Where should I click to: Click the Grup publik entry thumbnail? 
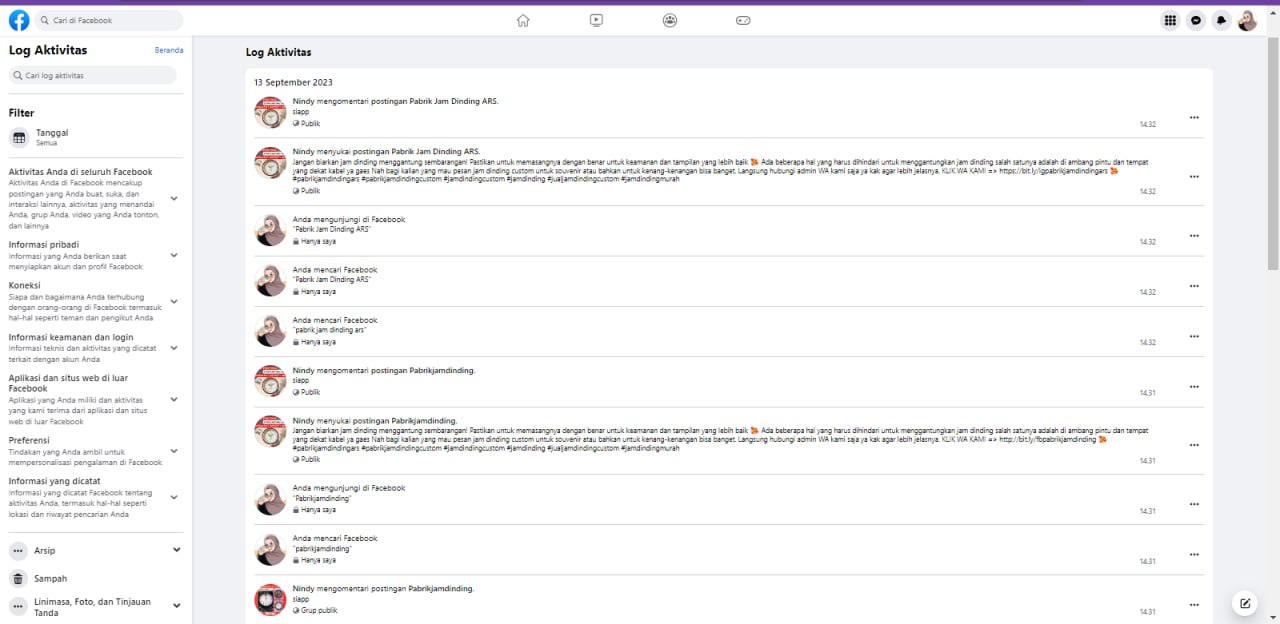[x=270, y=600]
